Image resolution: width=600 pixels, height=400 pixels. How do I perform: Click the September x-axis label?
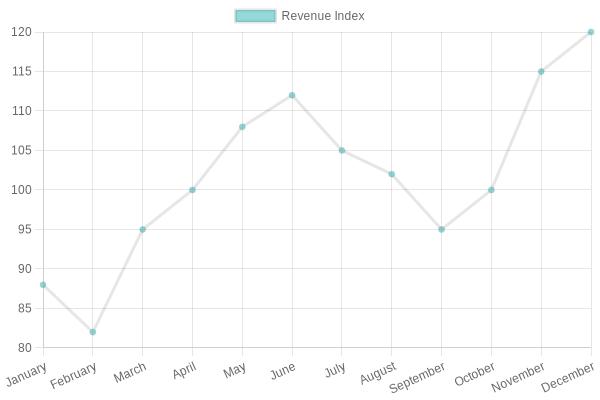(x=417, y=377)
